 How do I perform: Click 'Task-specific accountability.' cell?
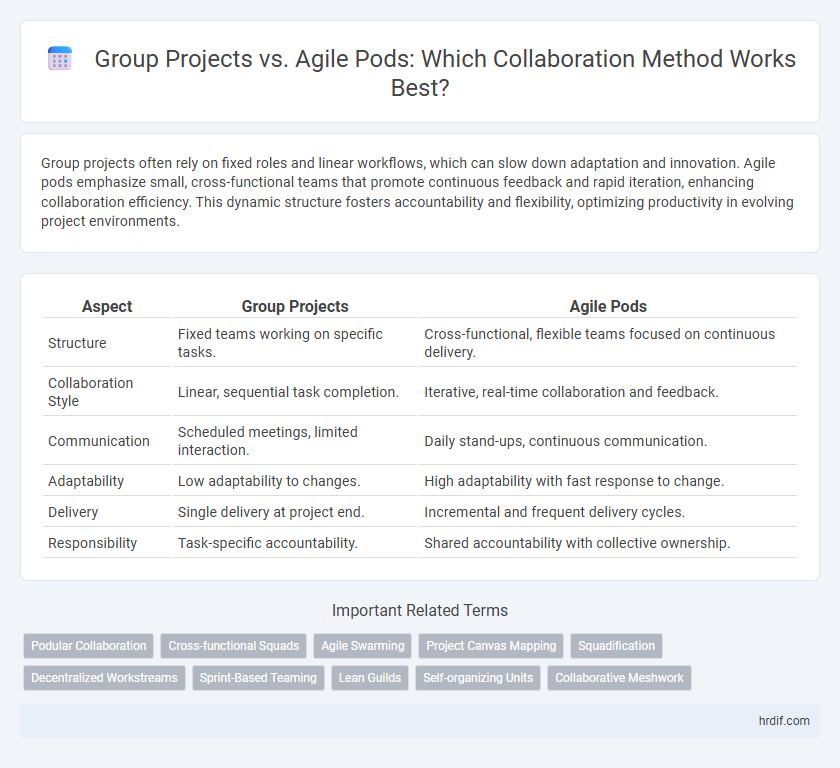295,543
